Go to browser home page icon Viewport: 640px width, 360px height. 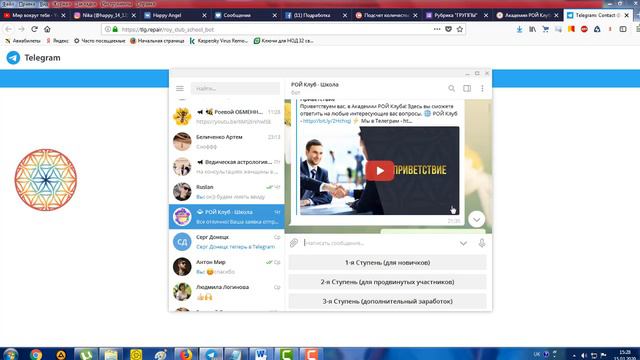(x=47, y=29)
